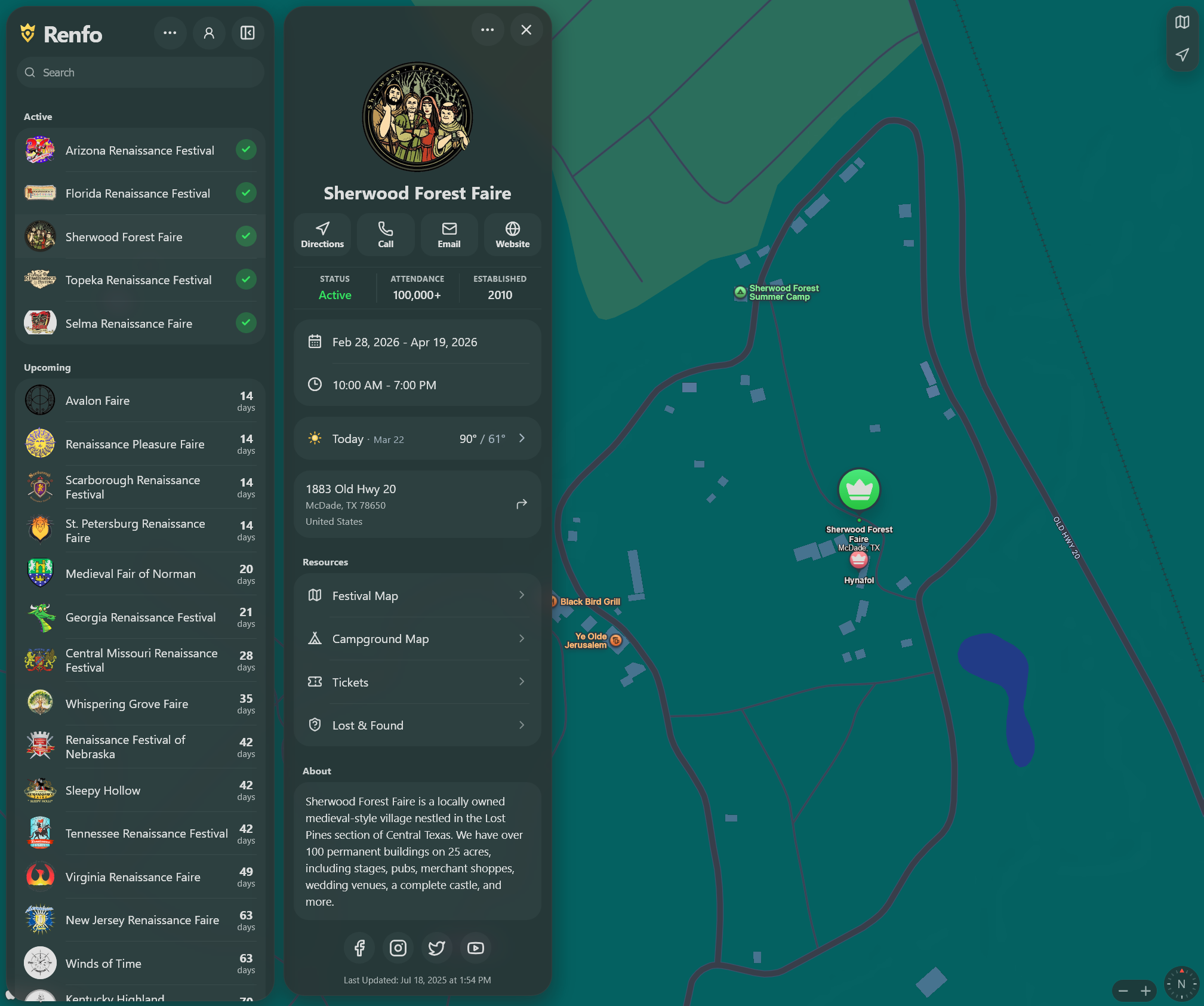Click the user profile icon

209,33
